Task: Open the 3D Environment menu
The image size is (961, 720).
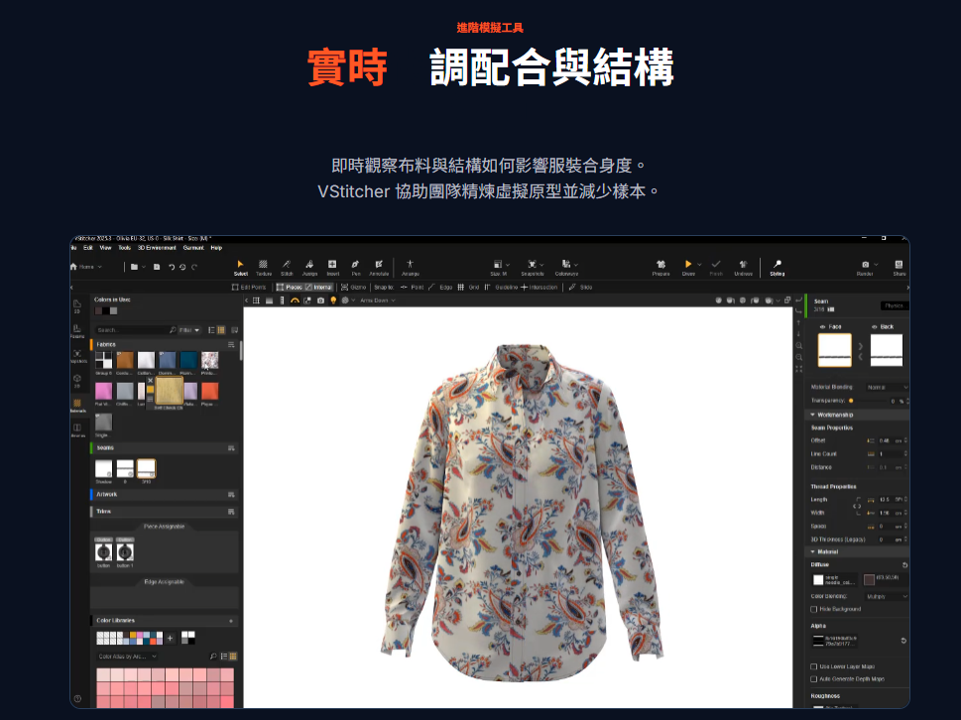Action: tap(157, 248)
